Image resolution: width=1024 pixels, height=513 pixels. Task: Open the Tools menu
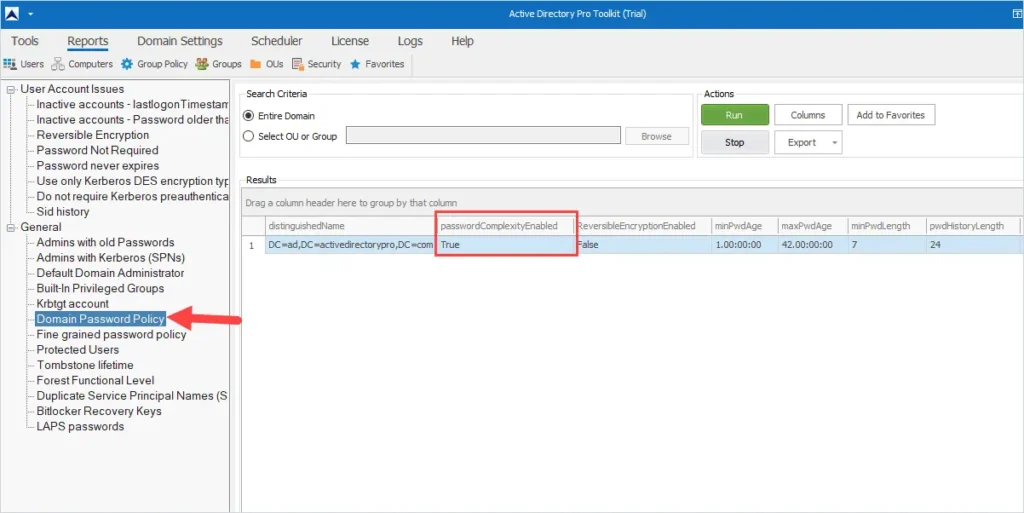click(x=25, y=41)
